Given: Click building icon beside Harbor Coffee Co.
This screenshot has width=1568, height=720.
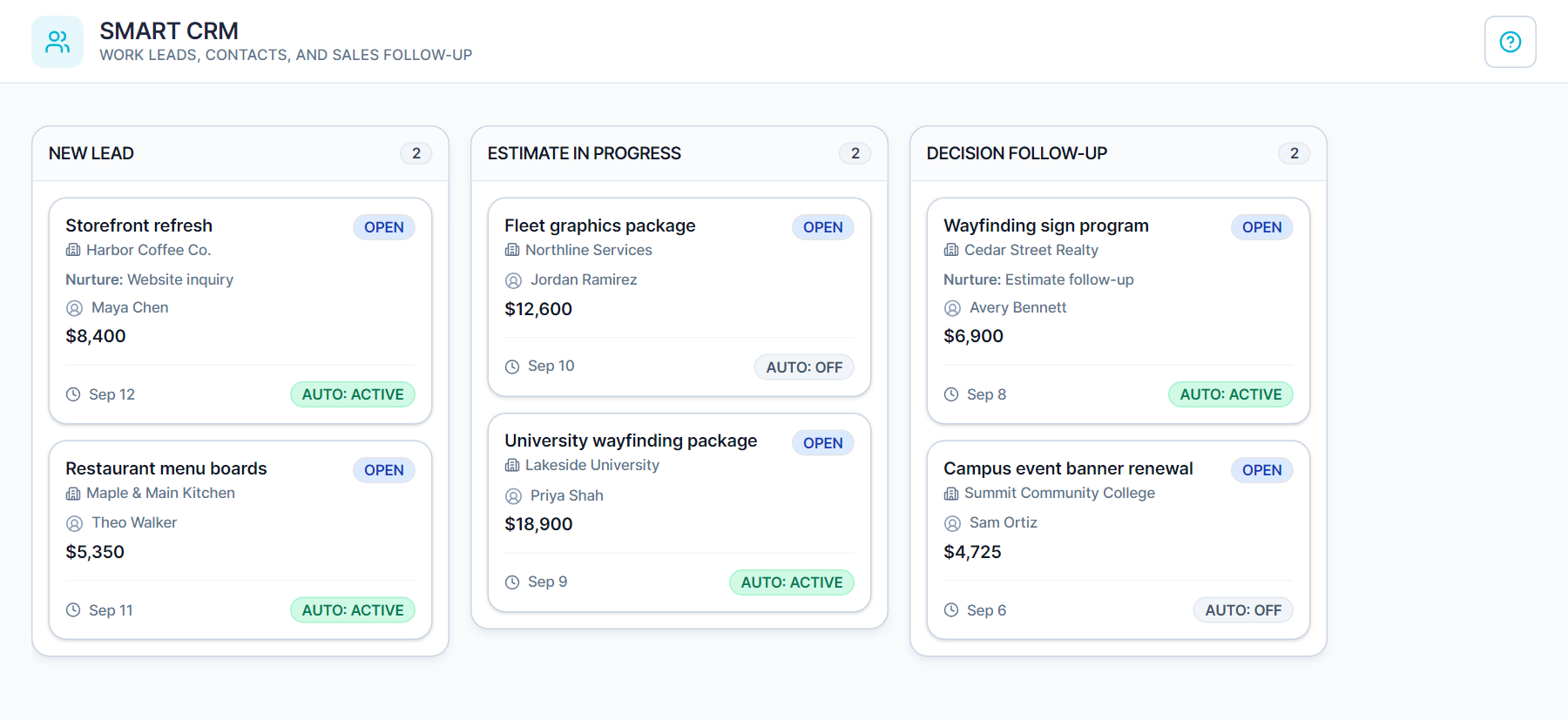Looking at the screenshot, I should (73, 250).
